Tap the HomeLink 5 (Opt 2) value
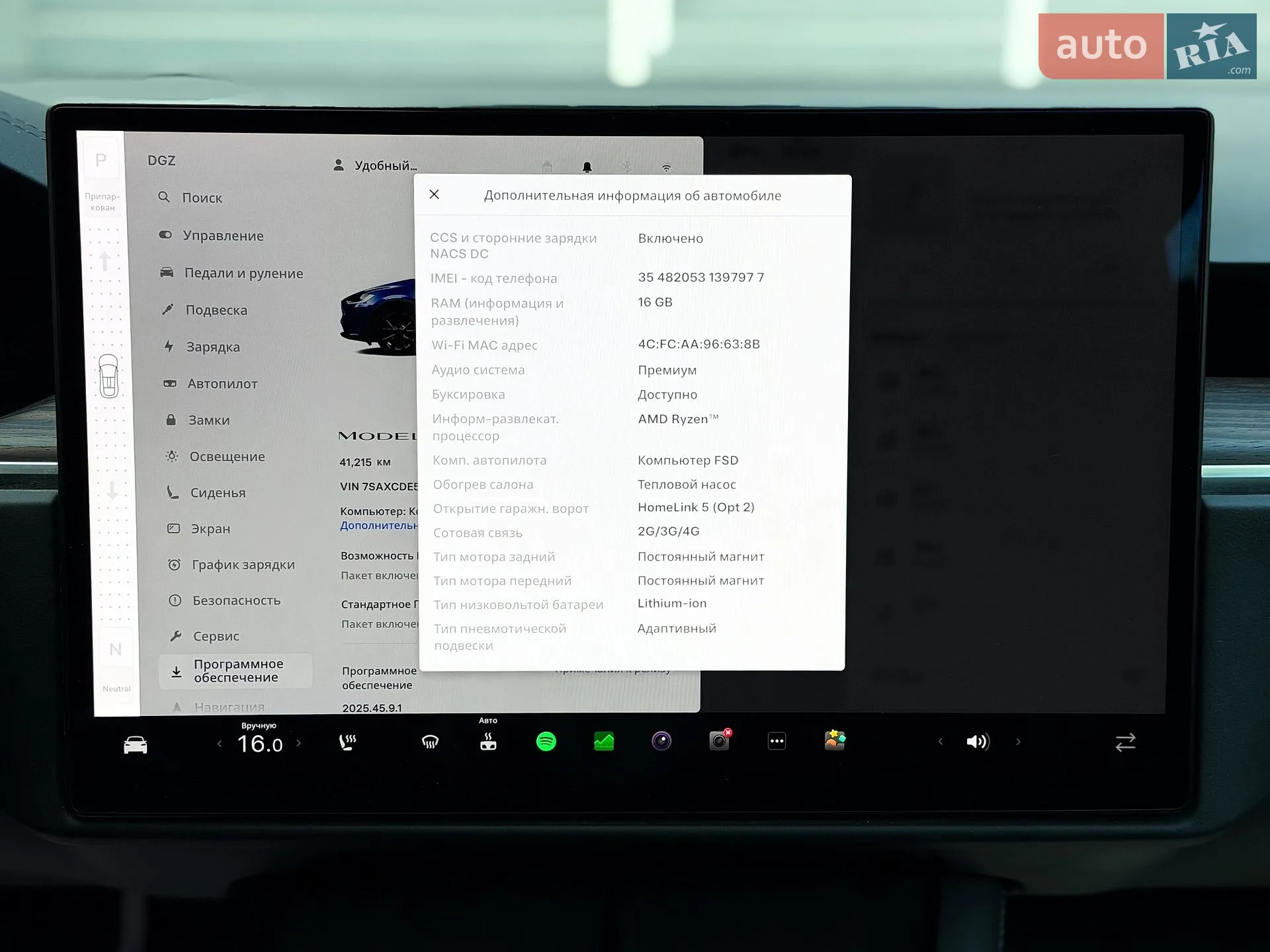This screenshot has width=1270, height=952. [x=696, y=507]
